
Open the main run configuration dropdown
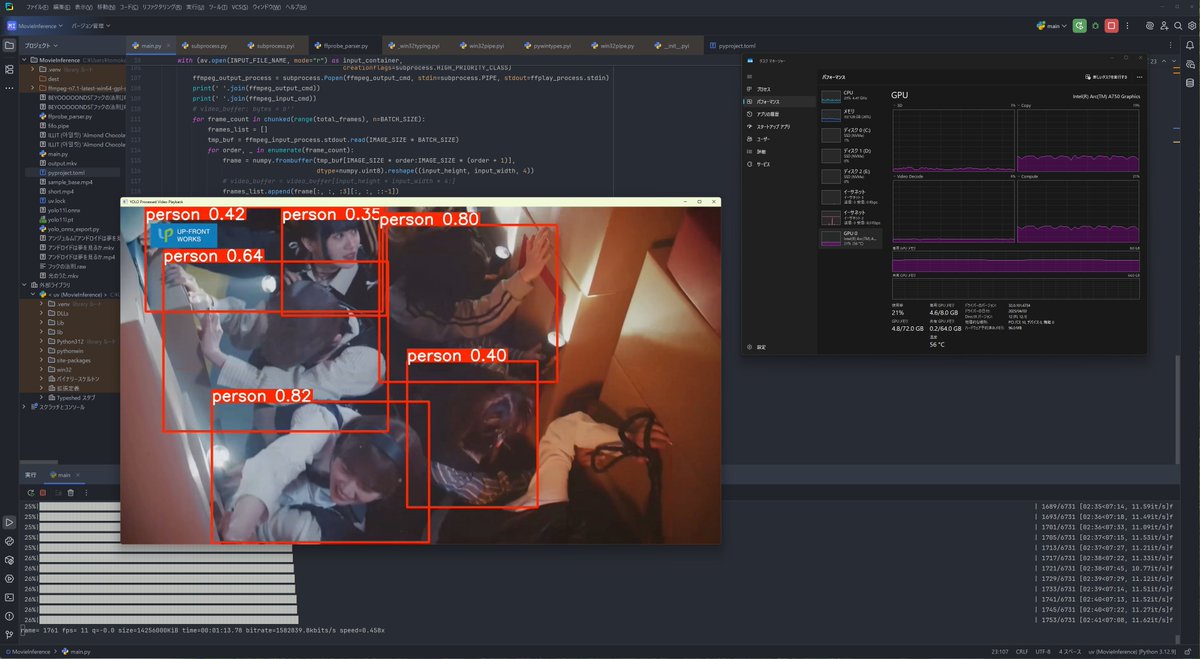1052,25
